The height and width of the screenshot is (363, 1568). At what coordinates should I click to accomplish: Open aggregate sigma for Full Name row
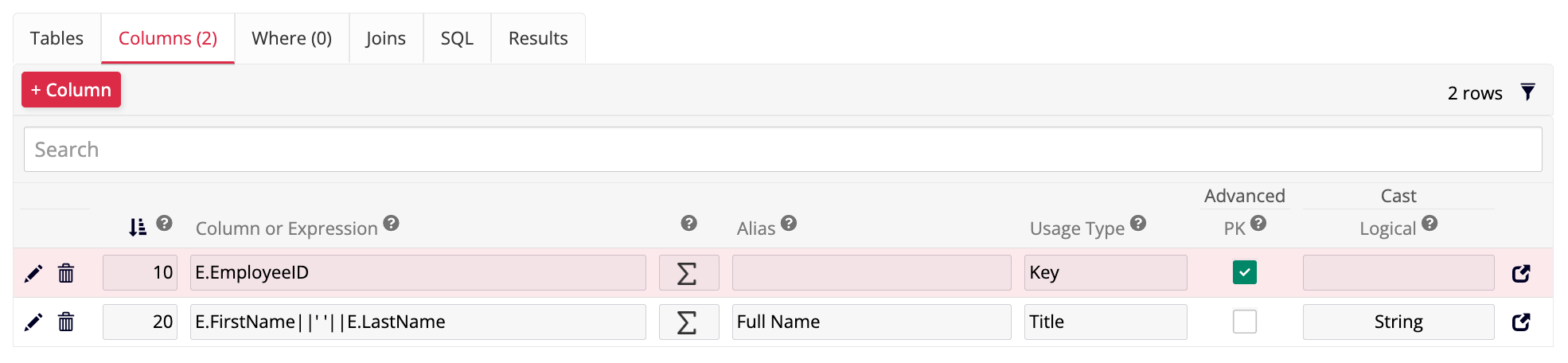688,322
